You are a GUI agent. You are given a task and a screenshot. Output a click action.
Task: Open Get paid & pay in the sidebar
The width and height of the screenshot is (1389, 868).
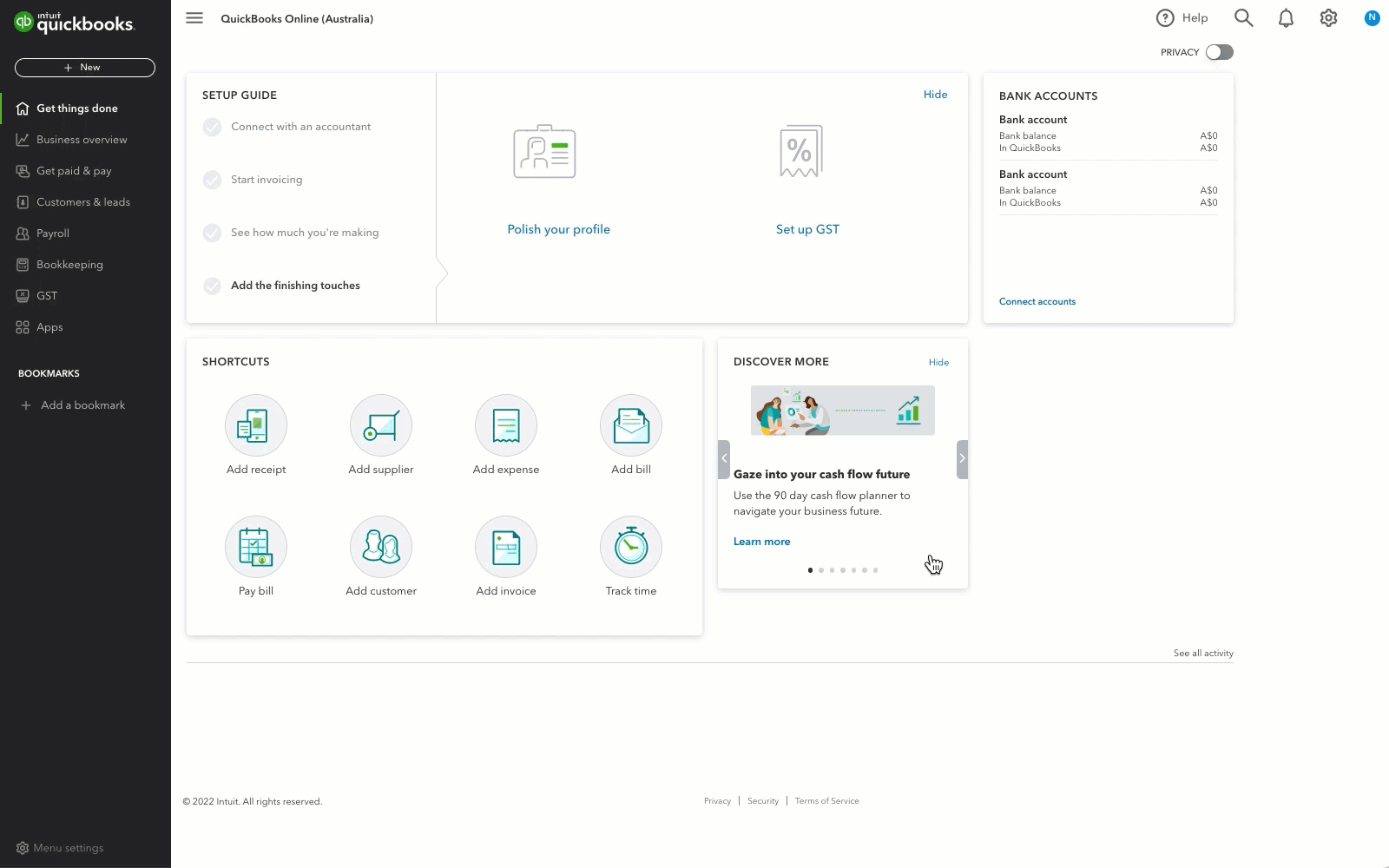(x=85, y=171)
